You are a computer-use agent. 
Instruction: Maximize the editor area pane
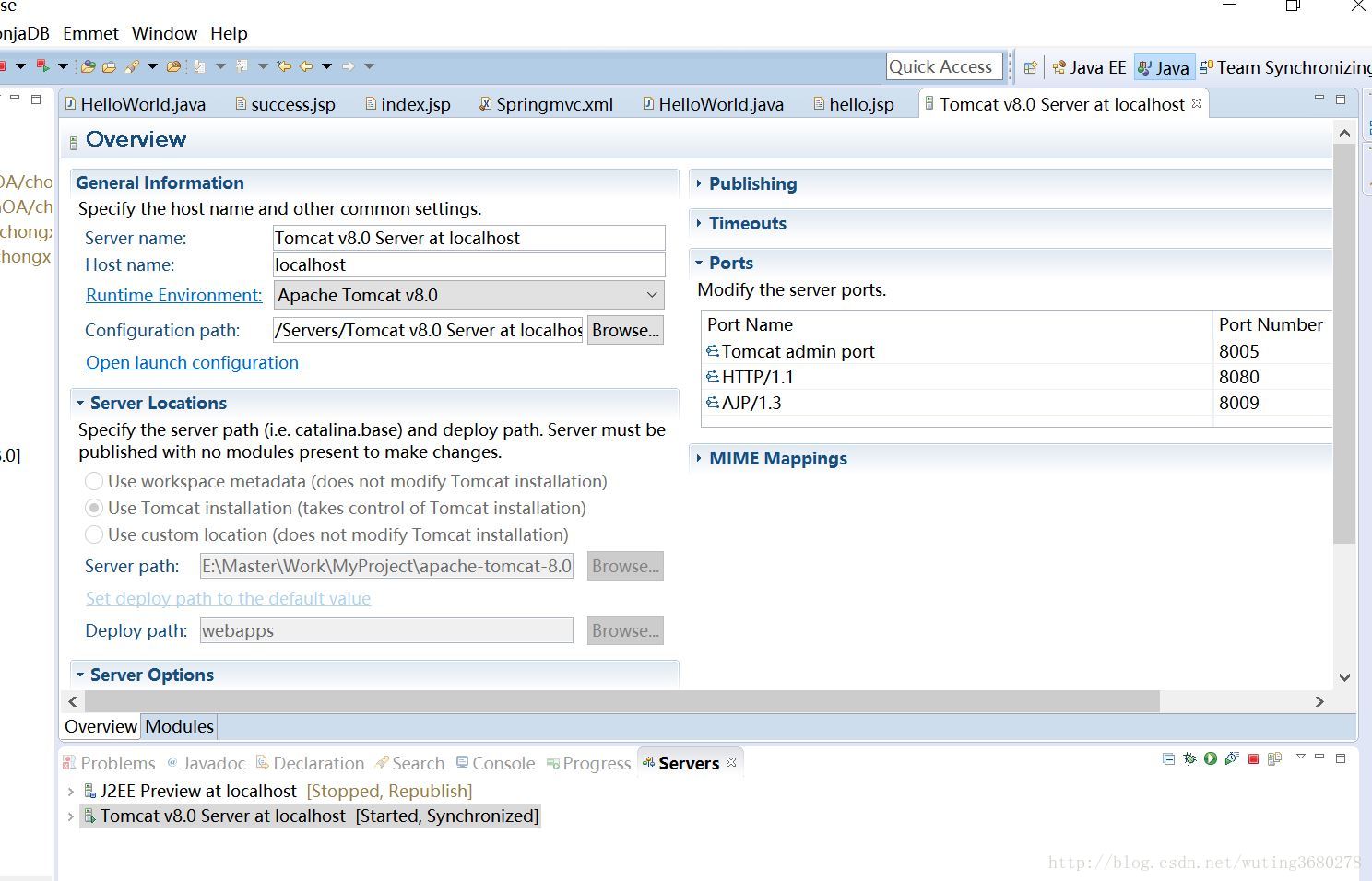1341,99
